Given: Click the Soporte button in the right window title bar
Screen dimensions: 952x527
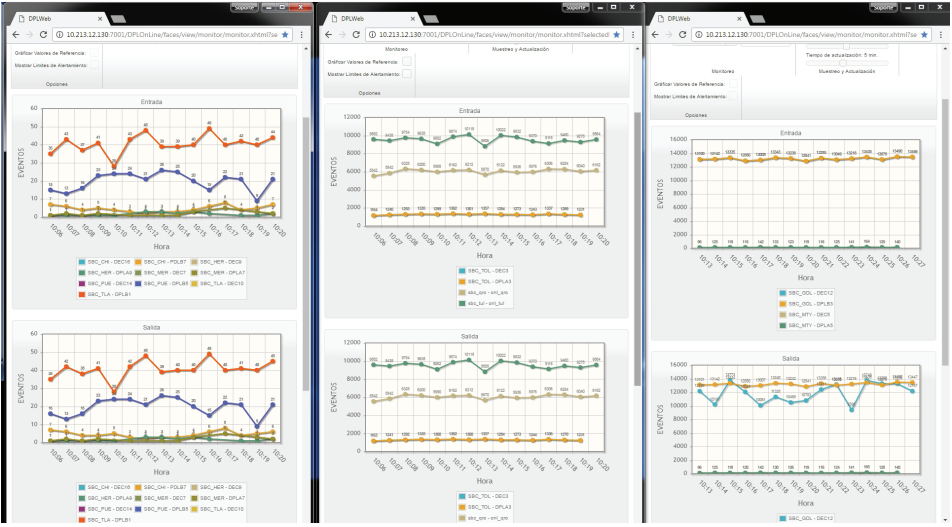Looking at the screenshot, I should coord(885,6).
